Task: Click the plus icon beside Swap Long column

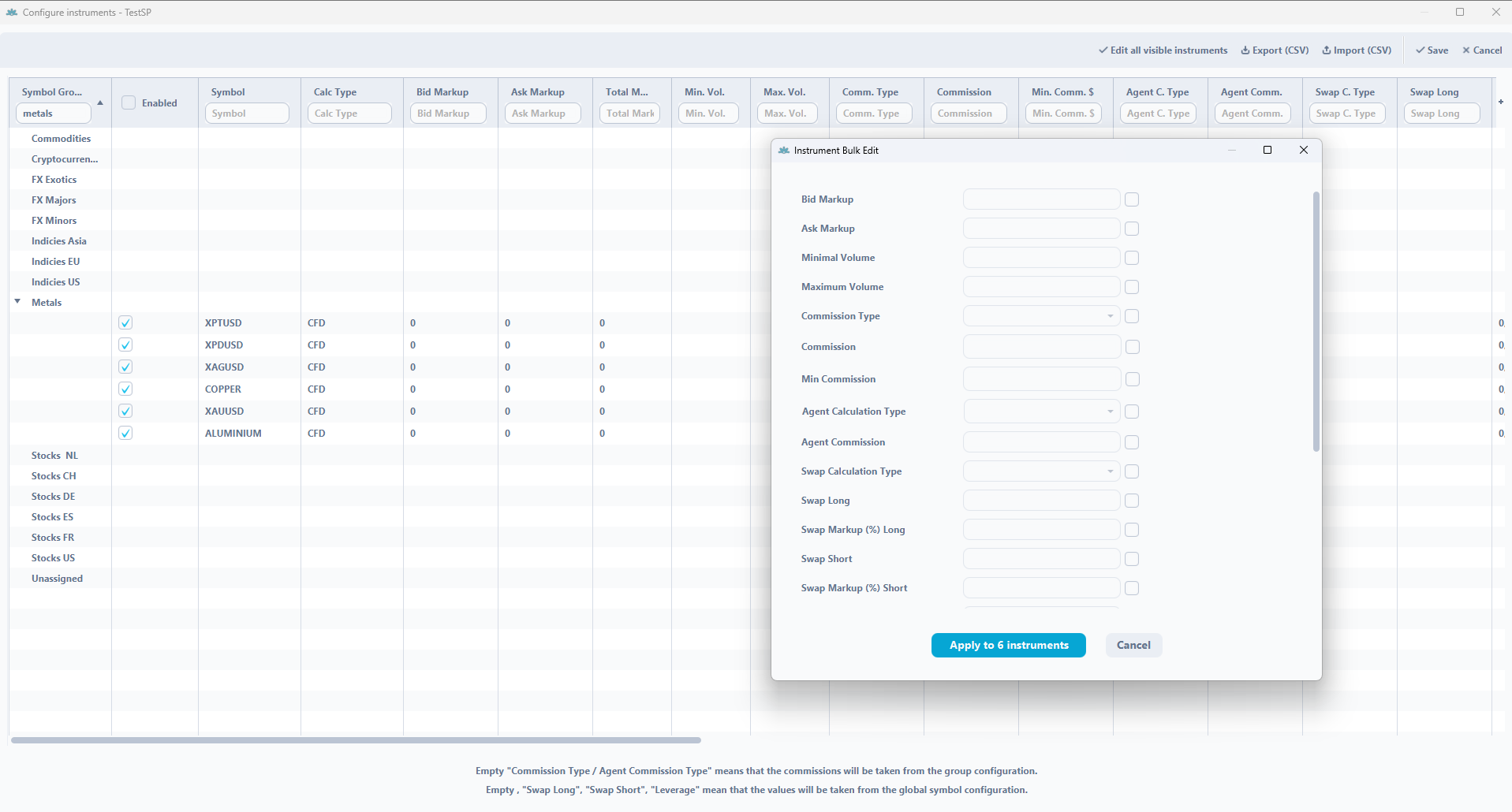Action: point(1500,102)
